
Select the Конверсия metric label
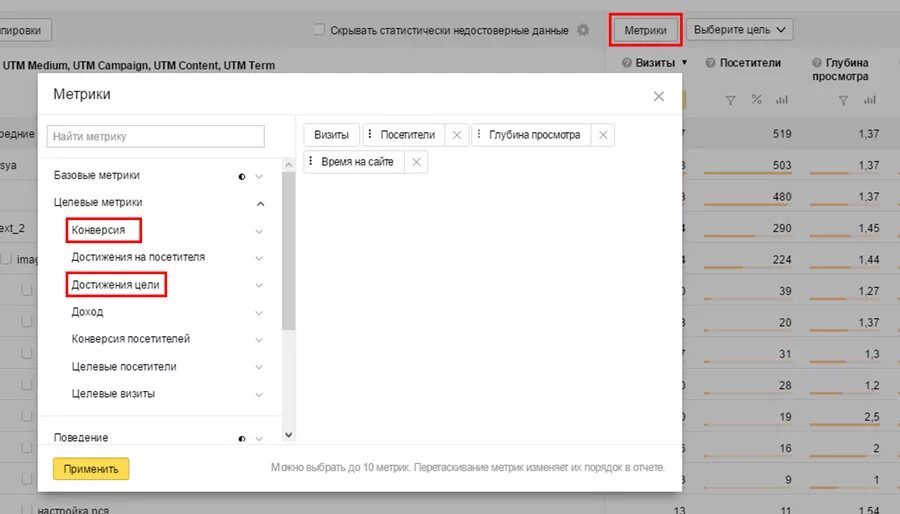[x=98, y=230]
